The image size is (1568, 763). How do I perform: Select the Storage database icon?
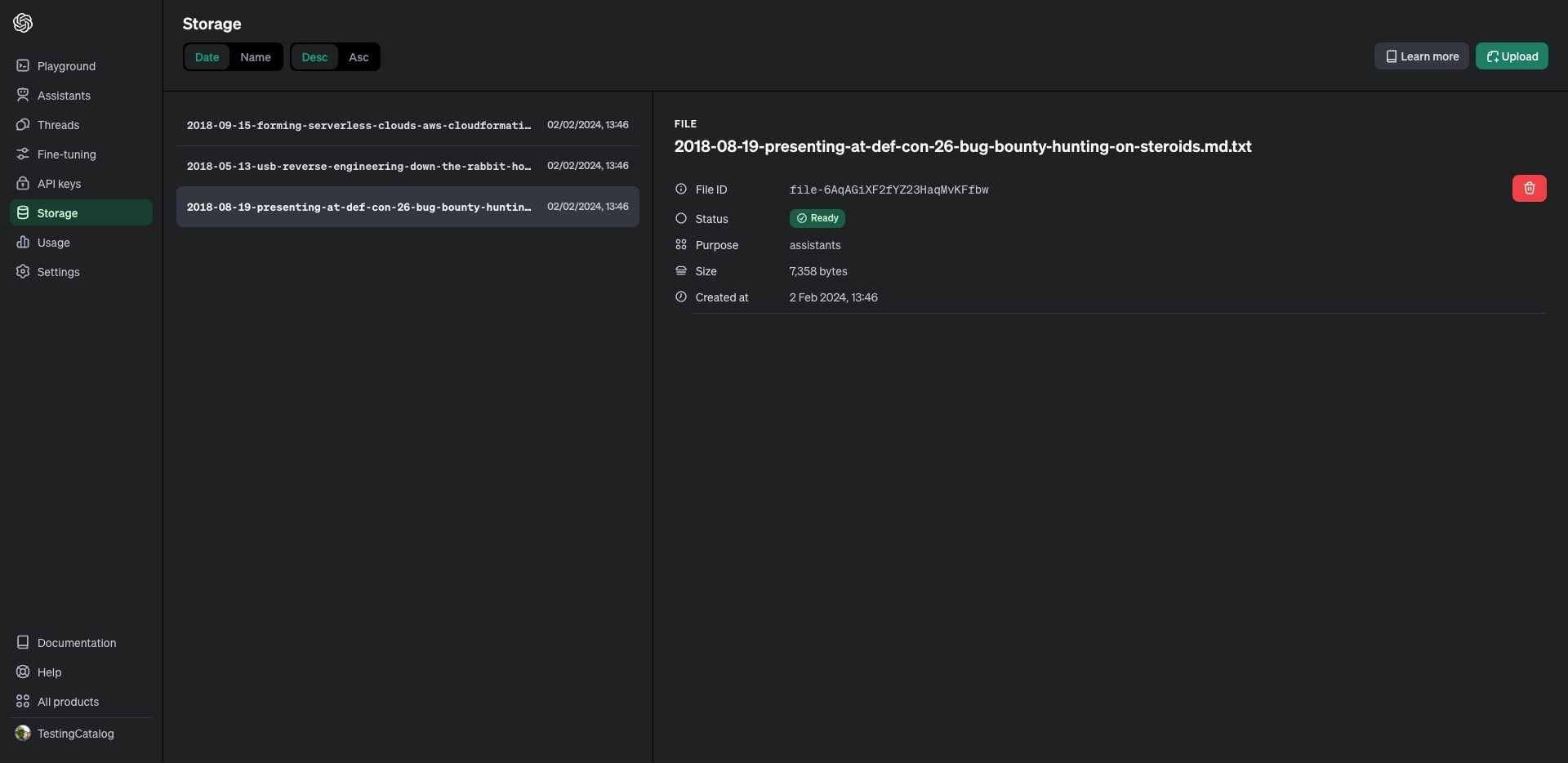pyautogui.click(x=23, y=212)
